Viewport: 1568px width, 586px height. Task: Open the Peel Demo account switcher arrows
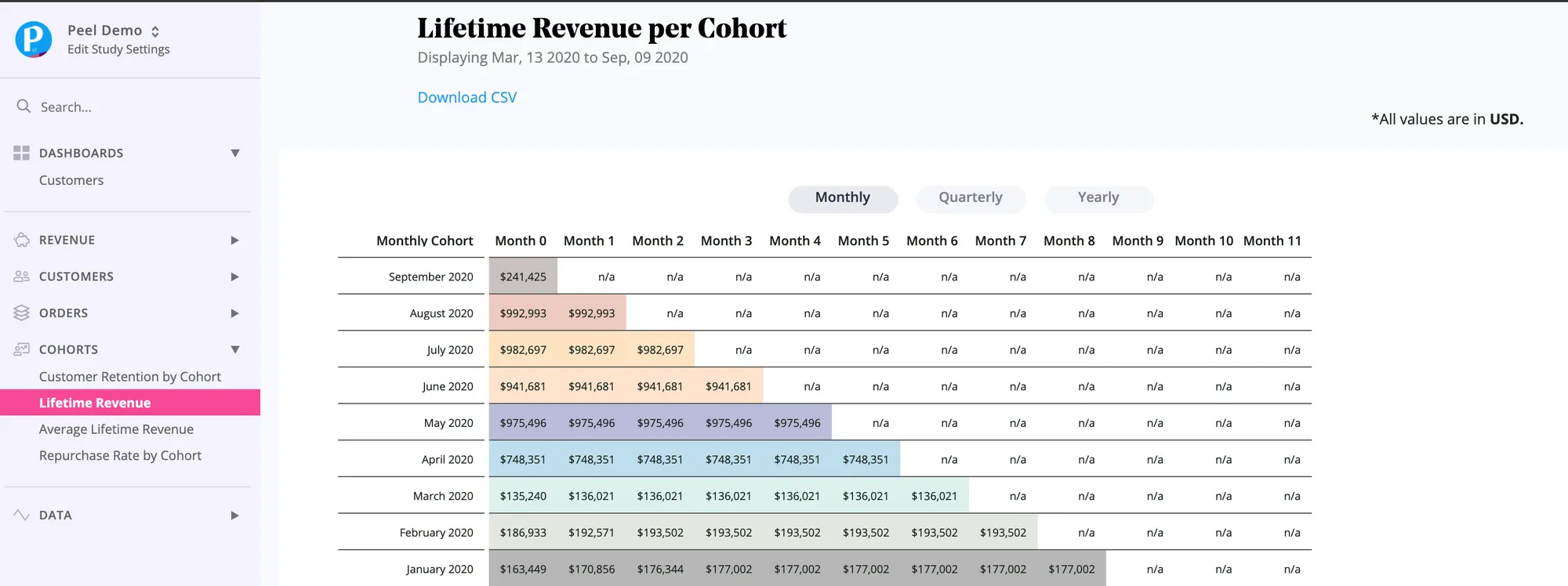(x=155, y=31)
